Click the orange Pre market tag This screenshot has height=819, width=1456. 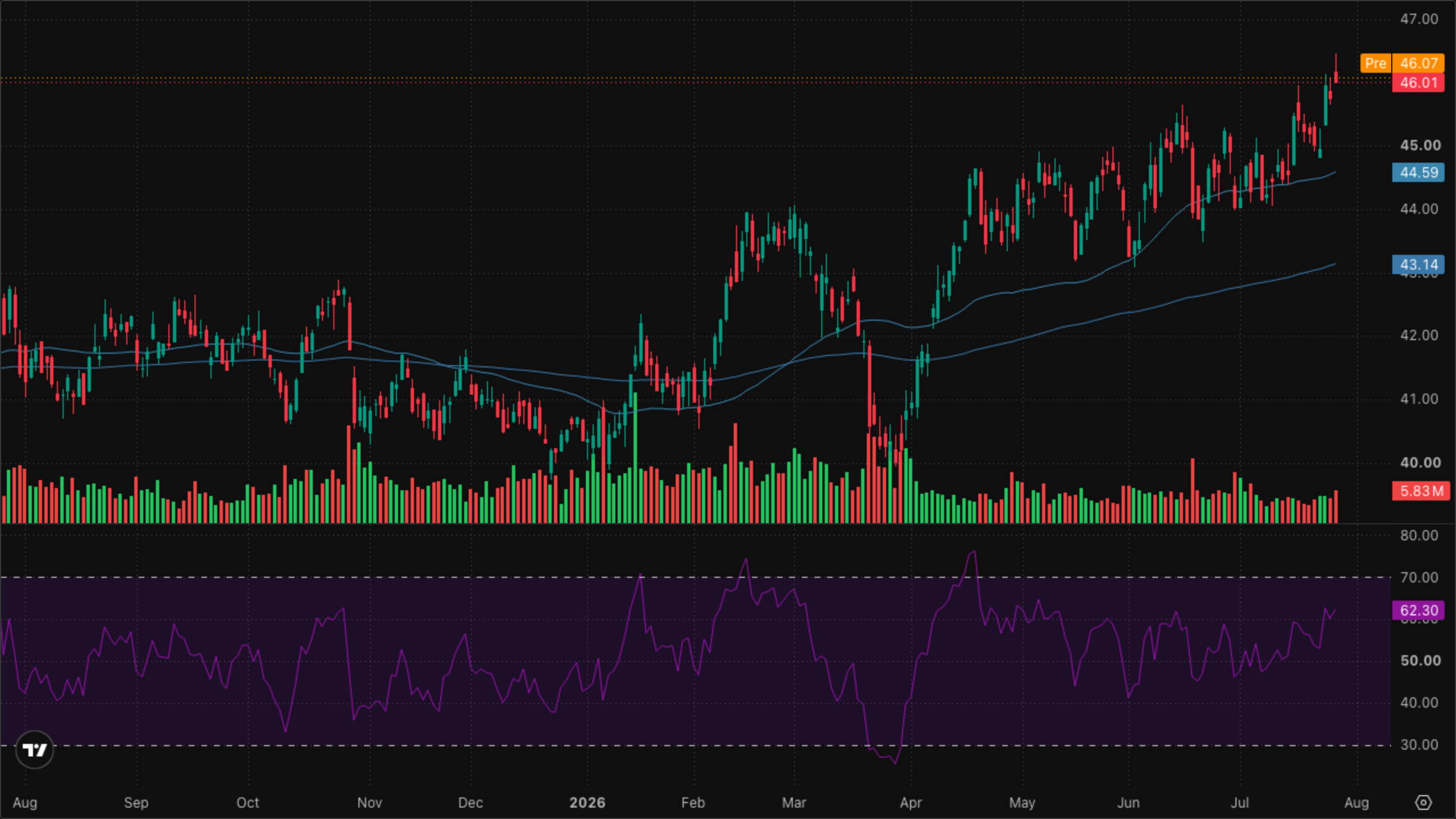(1375, 63)
